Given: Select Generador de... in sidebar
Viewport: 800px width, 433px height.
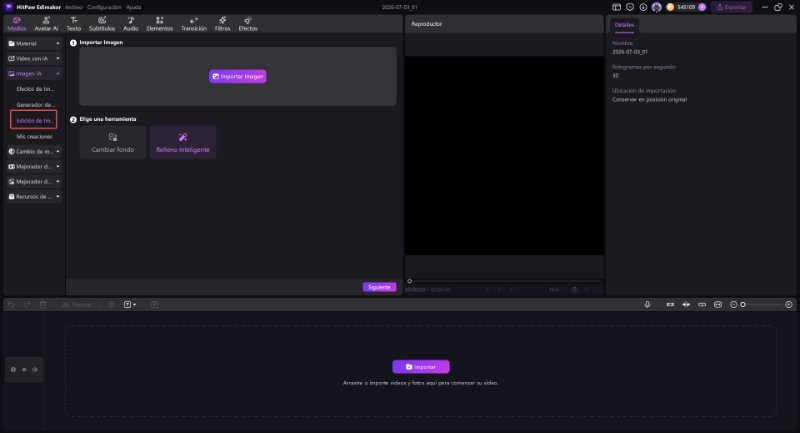Looking at the screenshot, I should point(35,105).
